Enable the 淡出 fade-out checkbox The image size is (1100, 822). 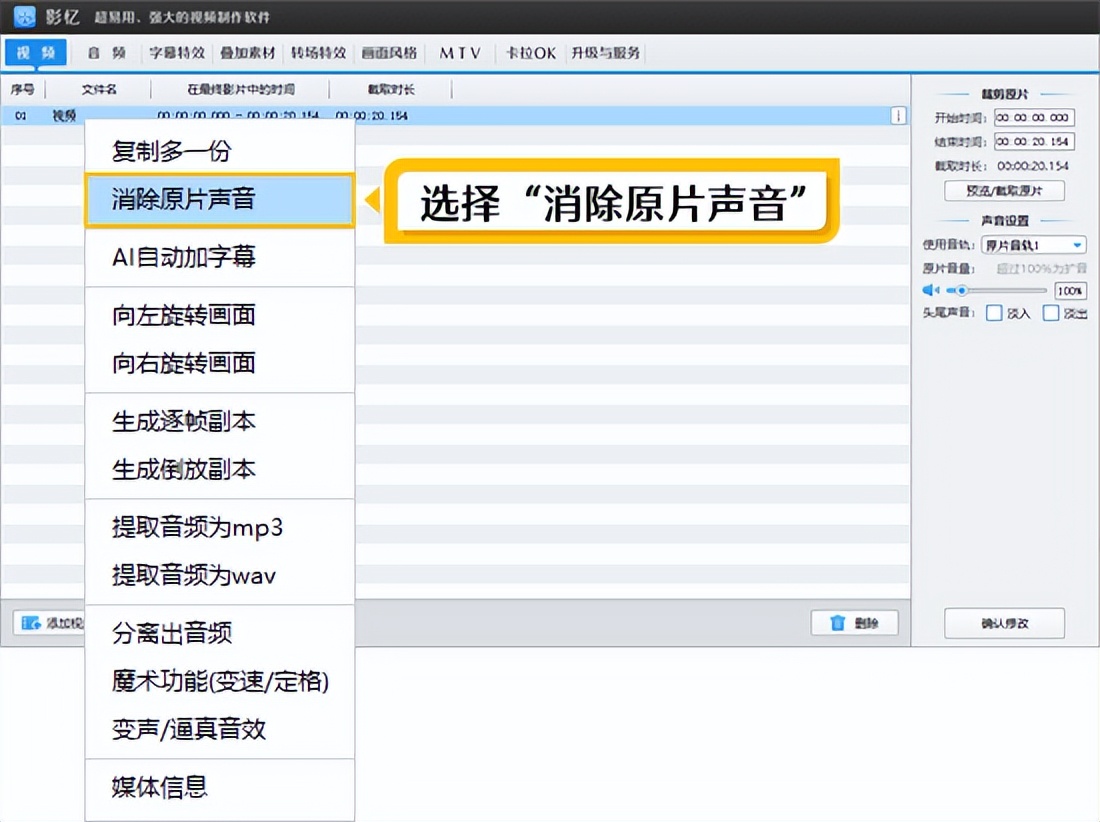[1051, 313]
